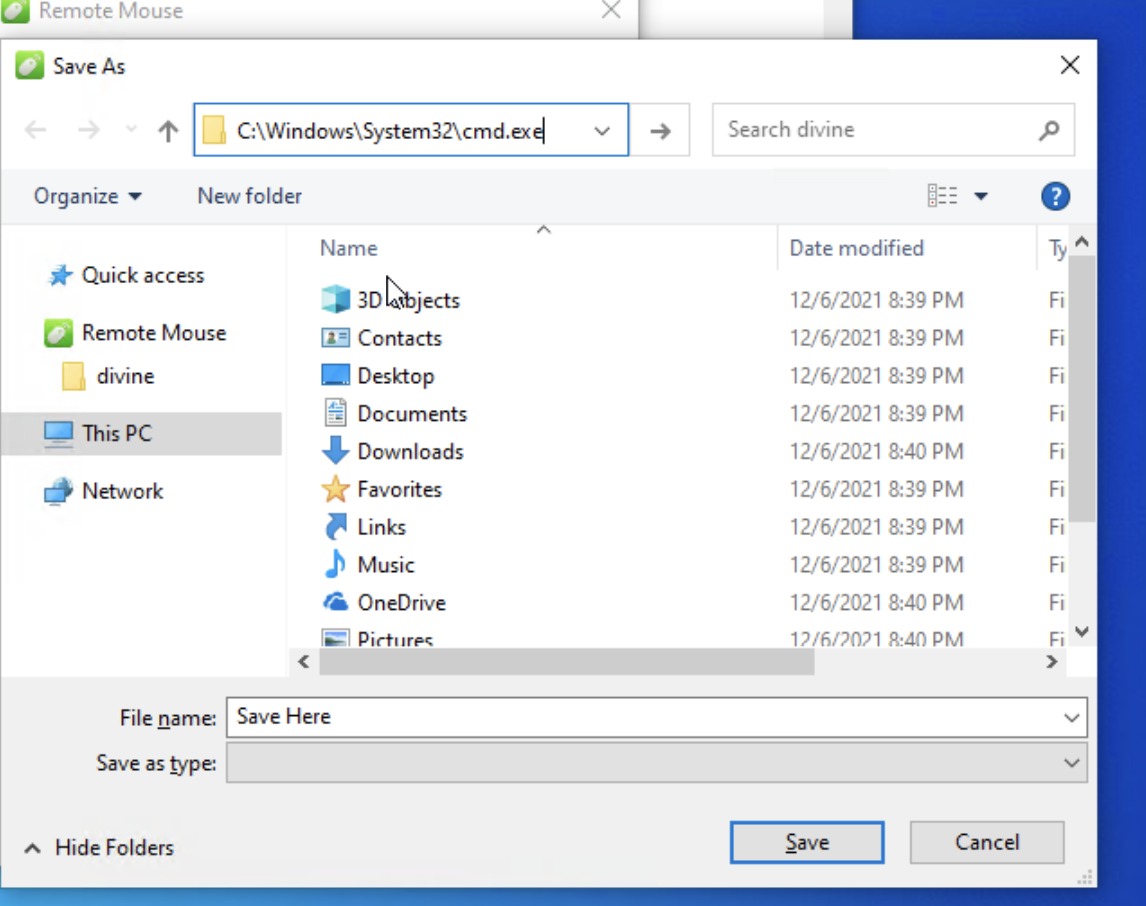The width and height of the screenshot is (1146, 906).
Task: Click the Remote Mouse sidebar icon
Action: pyautogui.click(x=58, y=333)
